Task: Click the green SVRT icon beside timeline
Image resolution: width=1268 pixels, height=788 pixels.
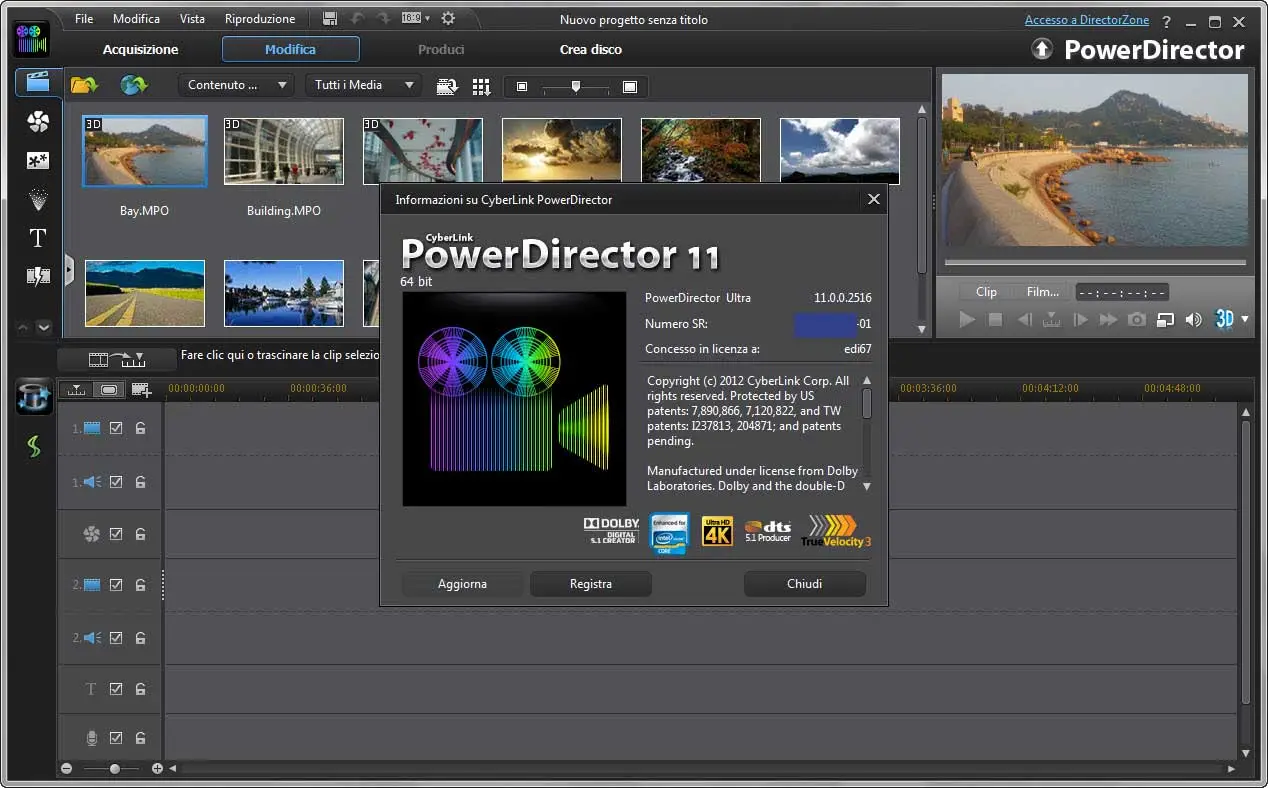Action: pos(34,446)
